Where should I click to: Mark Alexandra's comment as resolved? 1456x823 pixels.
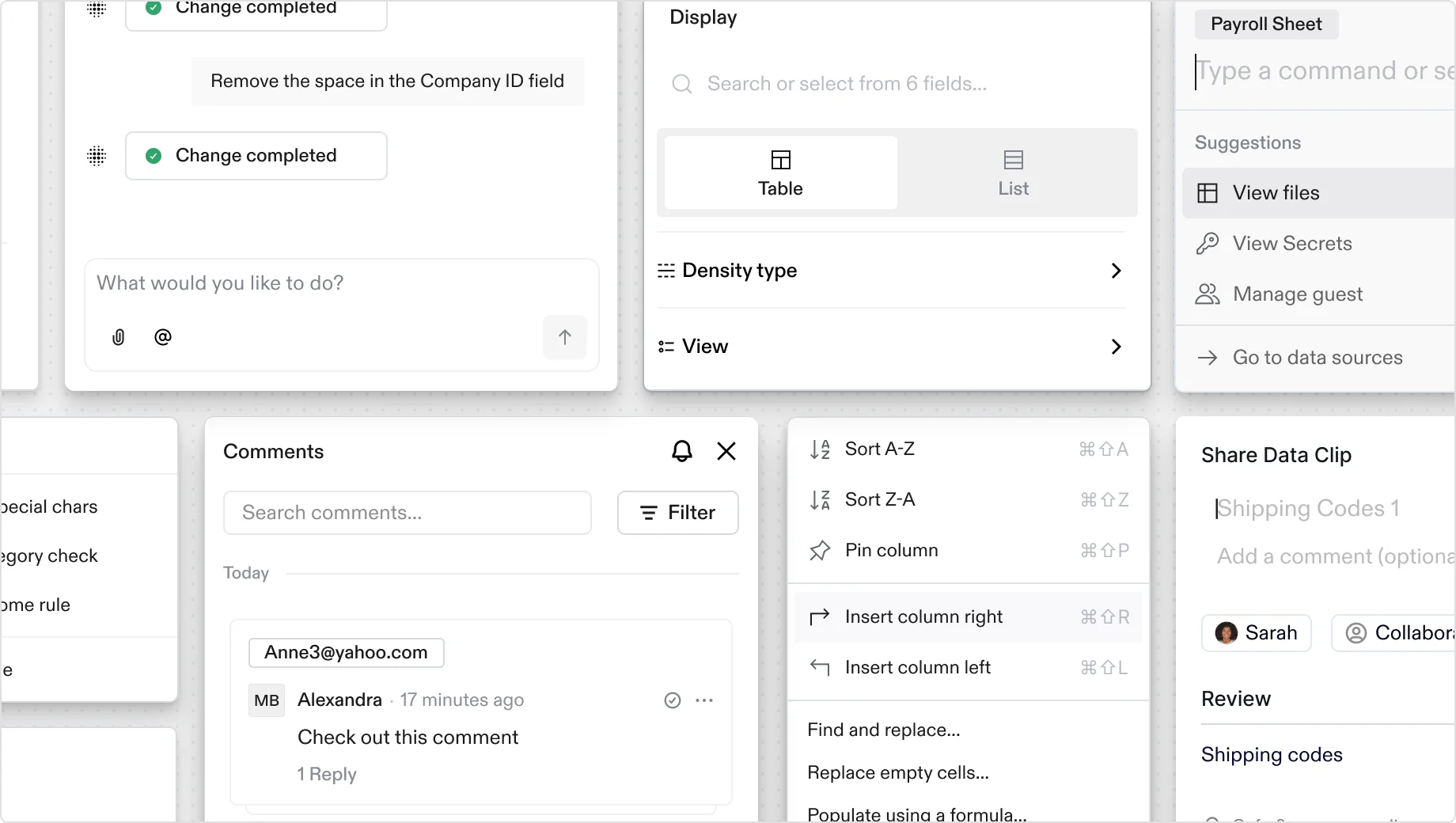pyautogui.click(x=673, y=700)
